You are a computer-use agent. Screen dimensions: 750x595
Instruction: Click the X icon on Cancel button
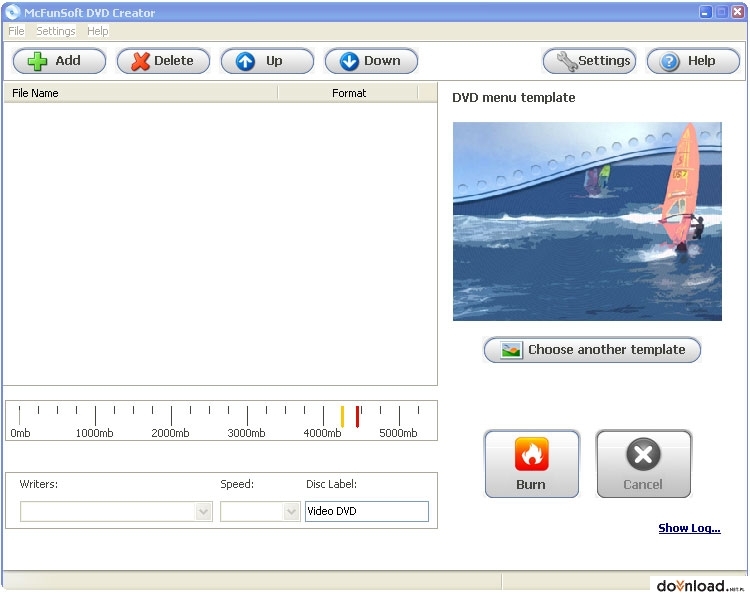(643, 454)
